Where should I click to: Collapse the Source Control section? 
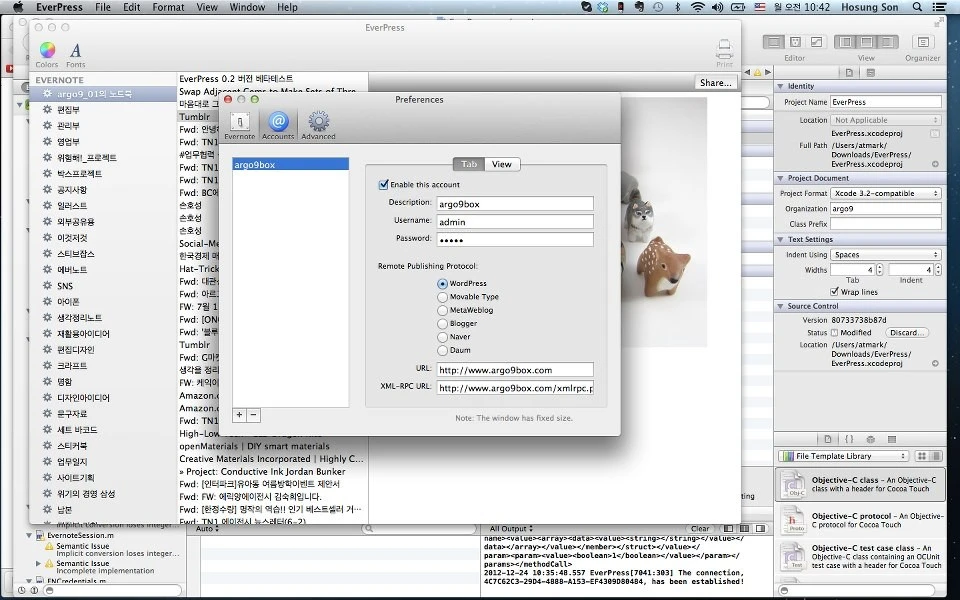[780, 306]
